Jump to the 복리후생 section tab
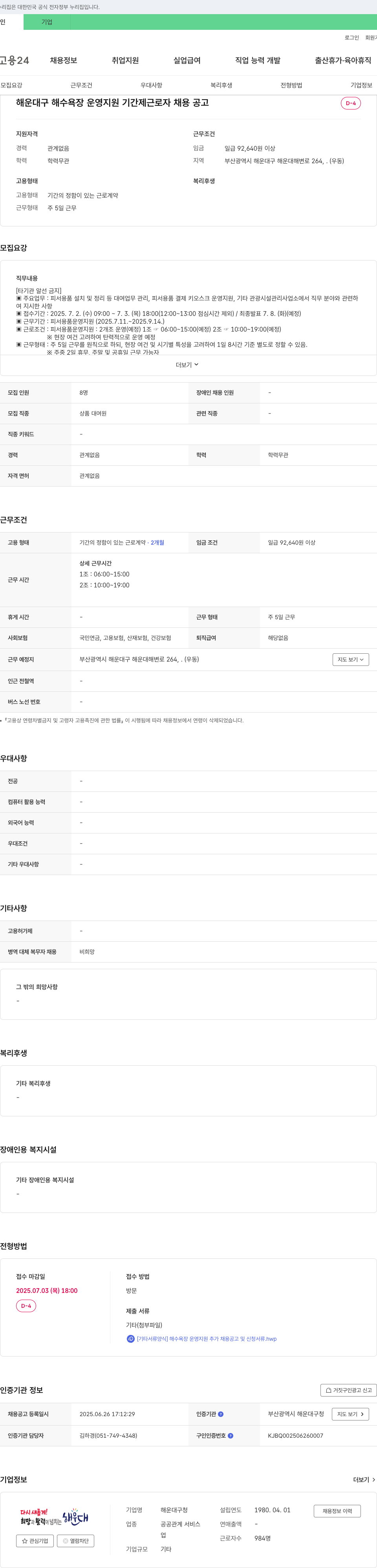Viewport: 377px width, 1568px height. [x=221, y=85]
